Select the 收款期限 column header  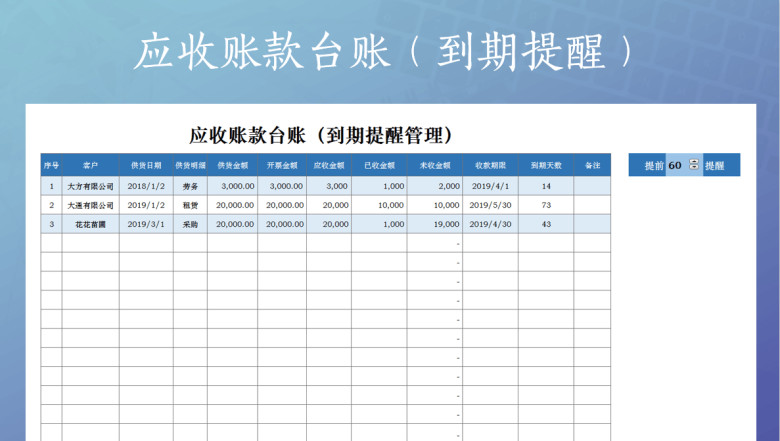(490, 165)
